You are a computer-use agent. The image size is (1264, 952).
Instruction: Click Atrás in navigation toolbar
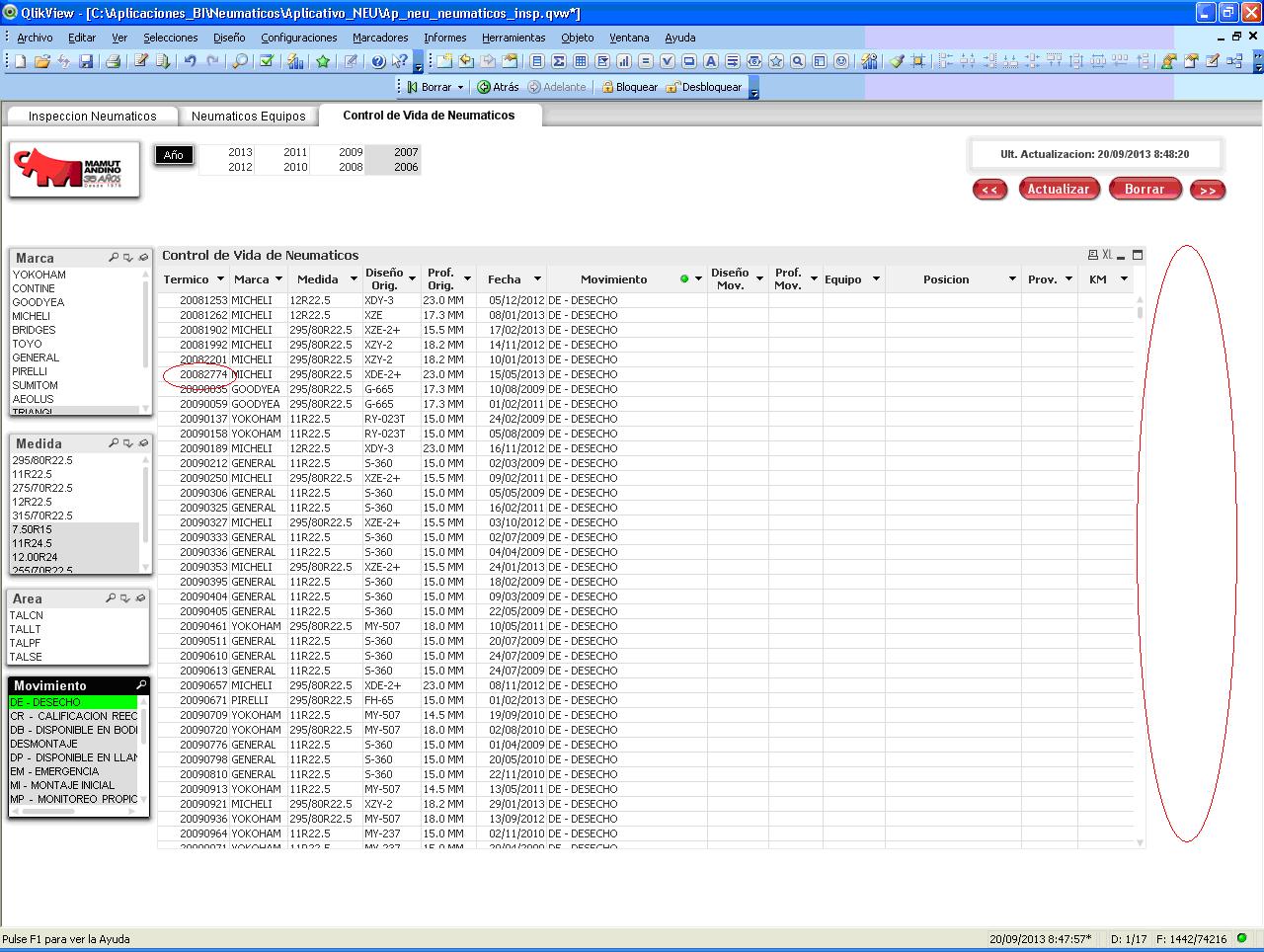click(x=498, y=87)
